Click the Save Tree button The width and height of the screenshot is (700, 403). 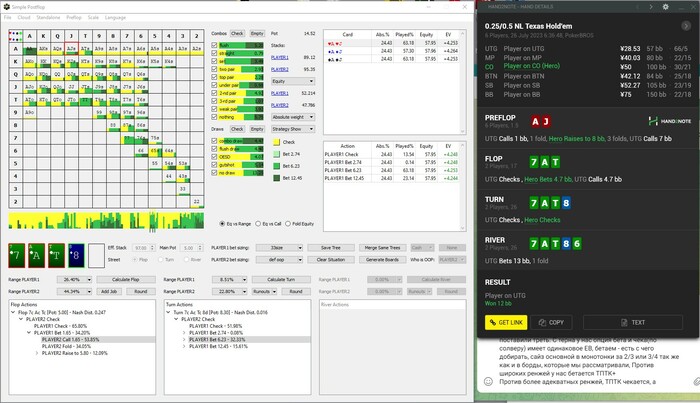[330, 248]
